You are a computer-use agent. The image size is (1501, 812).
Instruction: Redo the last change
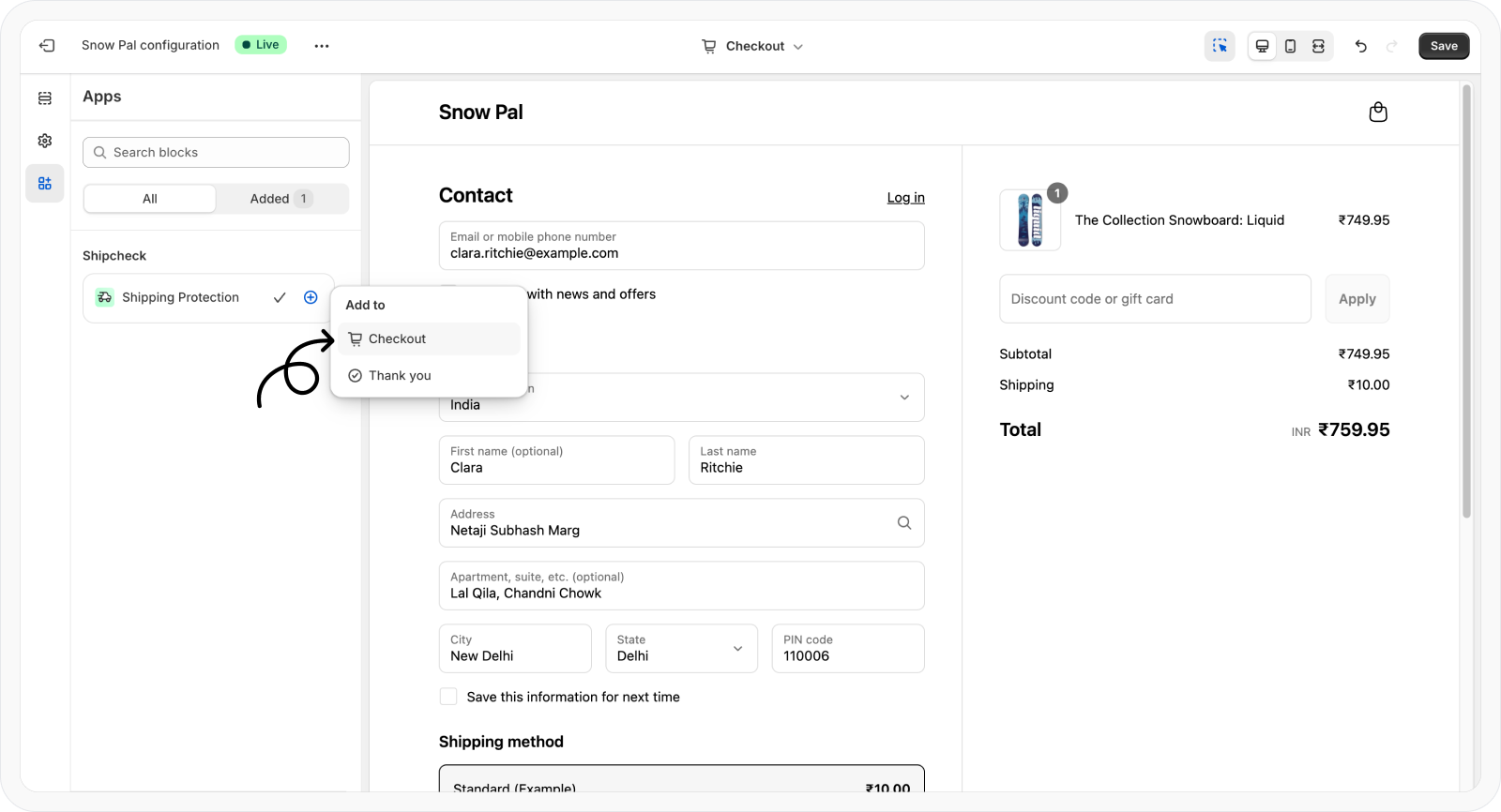(1391, 46)
